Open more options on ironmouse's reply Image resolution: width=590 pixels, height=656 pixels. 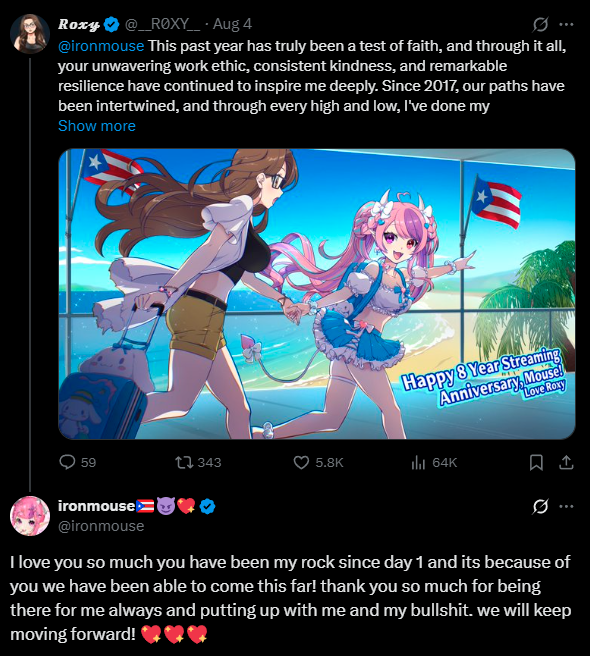[x=566, y=506]
